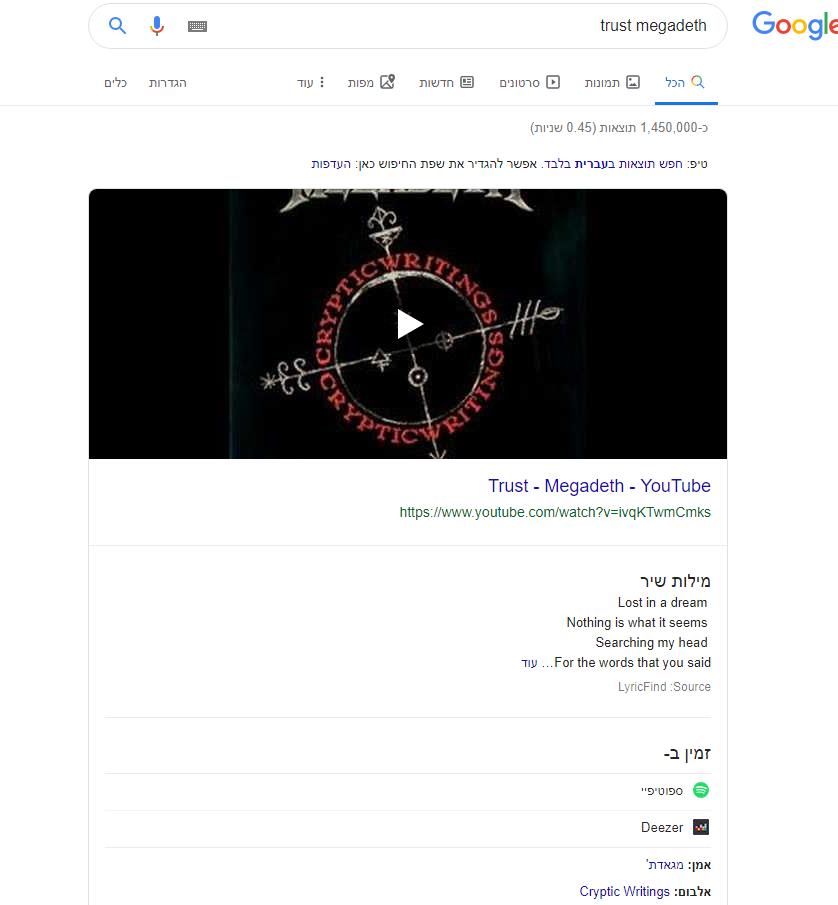The image size is (838, 905).
Task: Click the lyric line 'Lost in a dream'
Action: pos(662,603)
